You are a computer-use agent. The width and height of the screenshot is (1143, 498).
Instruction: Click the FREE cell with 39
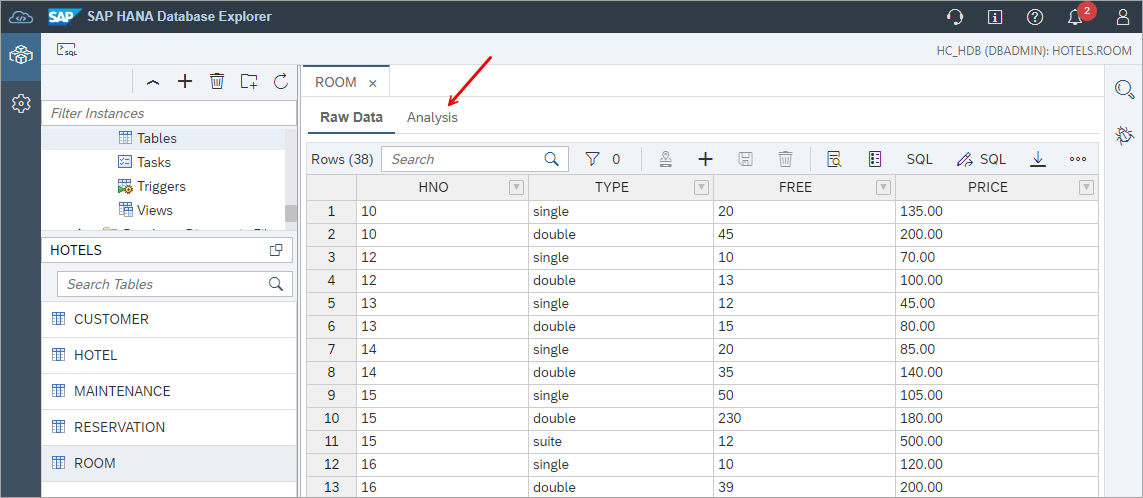pyautogui.click(x=804, y=487)
